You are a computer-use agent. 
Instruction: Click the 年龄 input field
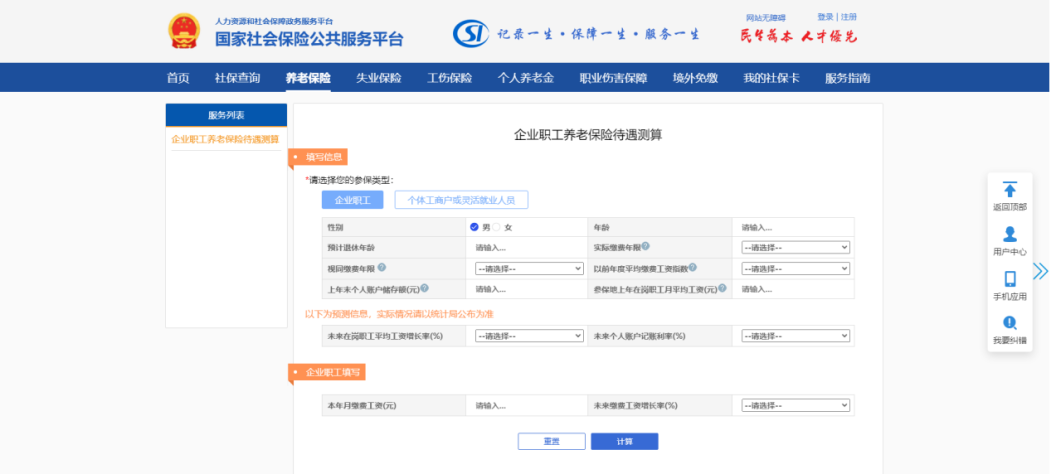point(795,227)
